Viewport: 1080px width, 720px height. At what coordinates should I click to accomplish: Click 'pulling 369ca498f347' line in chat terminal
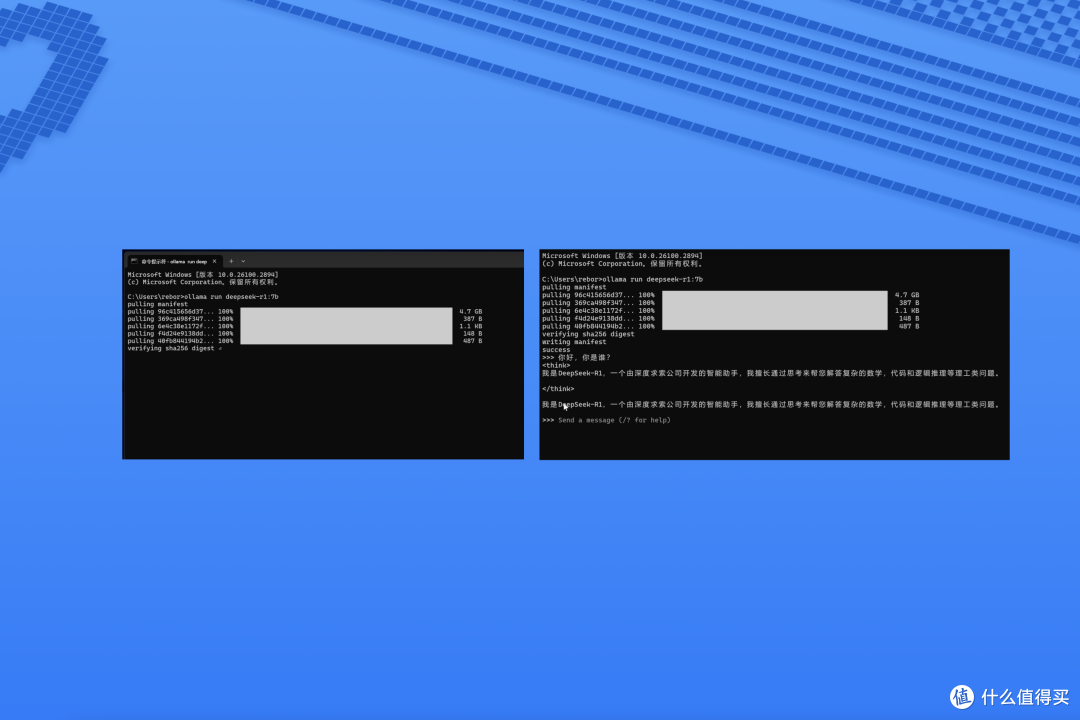598,303
